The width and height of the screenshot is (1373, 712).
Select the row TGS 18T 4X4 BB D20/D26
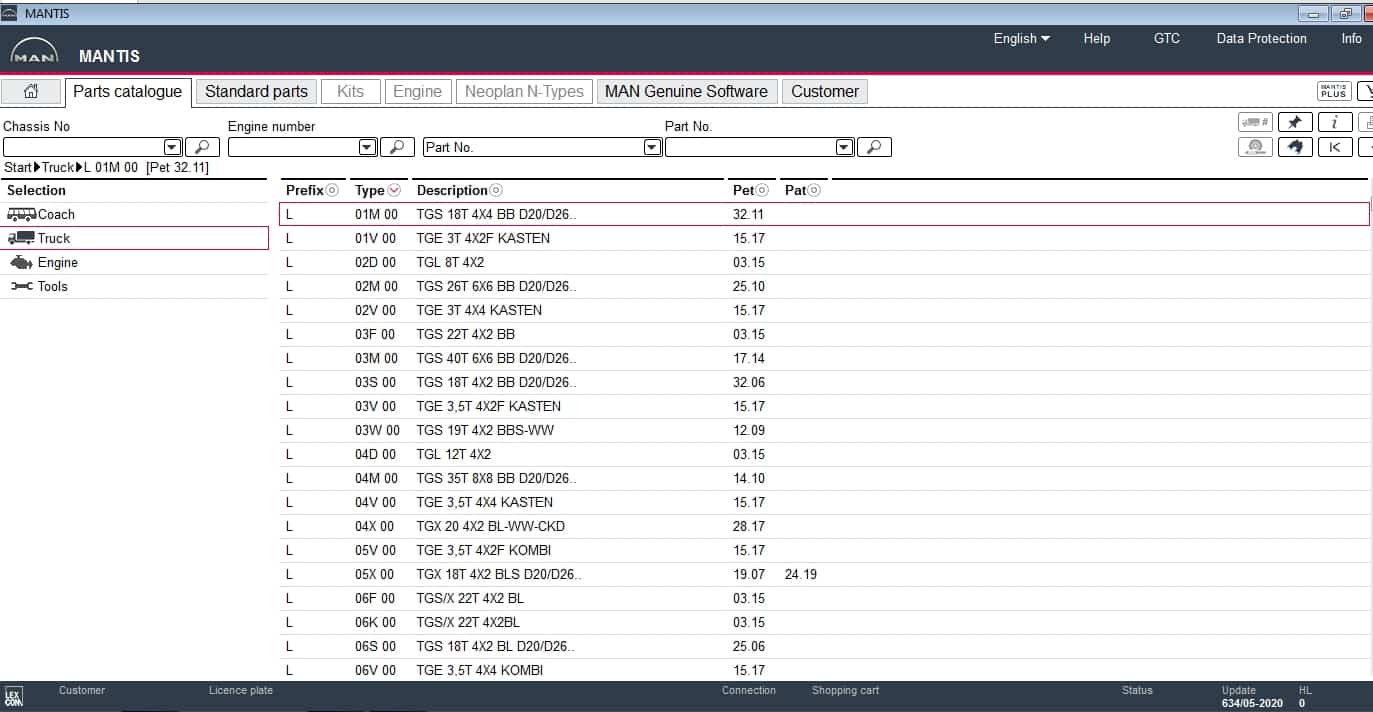click(x=824, y=214)
